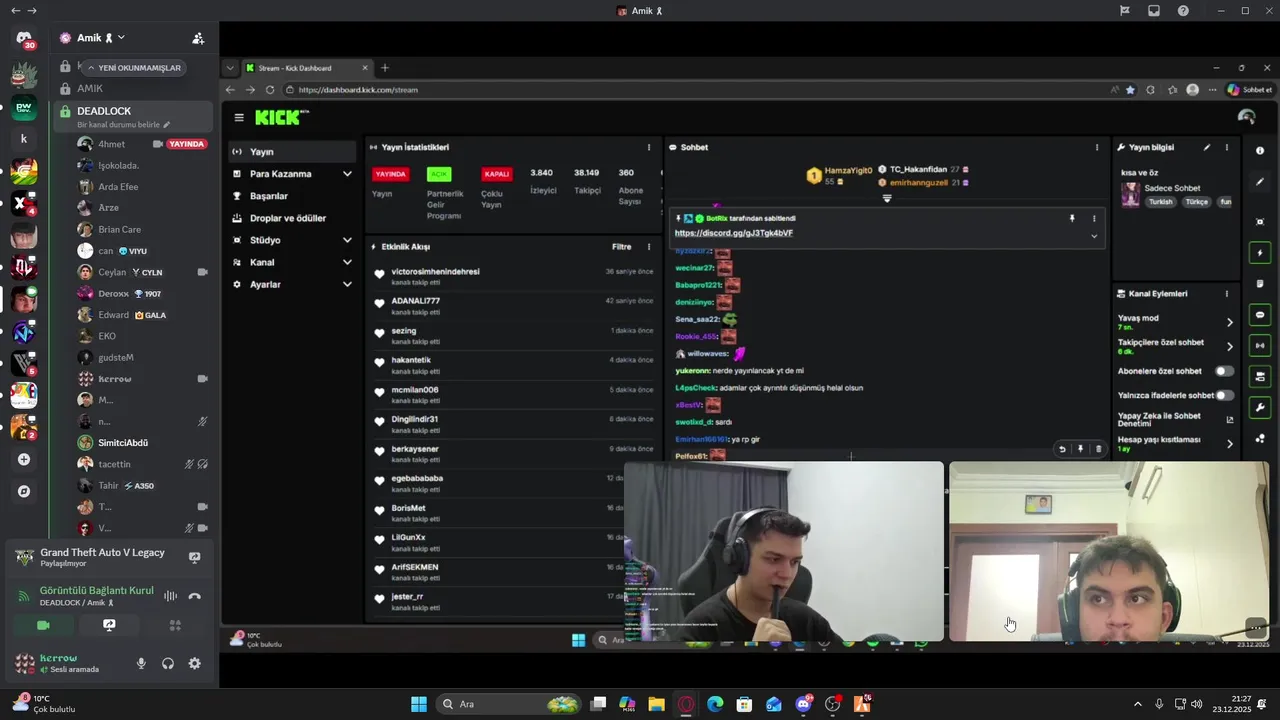Open Yavaş mod settings arrow
The width and height of the screenshot is (1280, 720).
(x=1230, y=322)
